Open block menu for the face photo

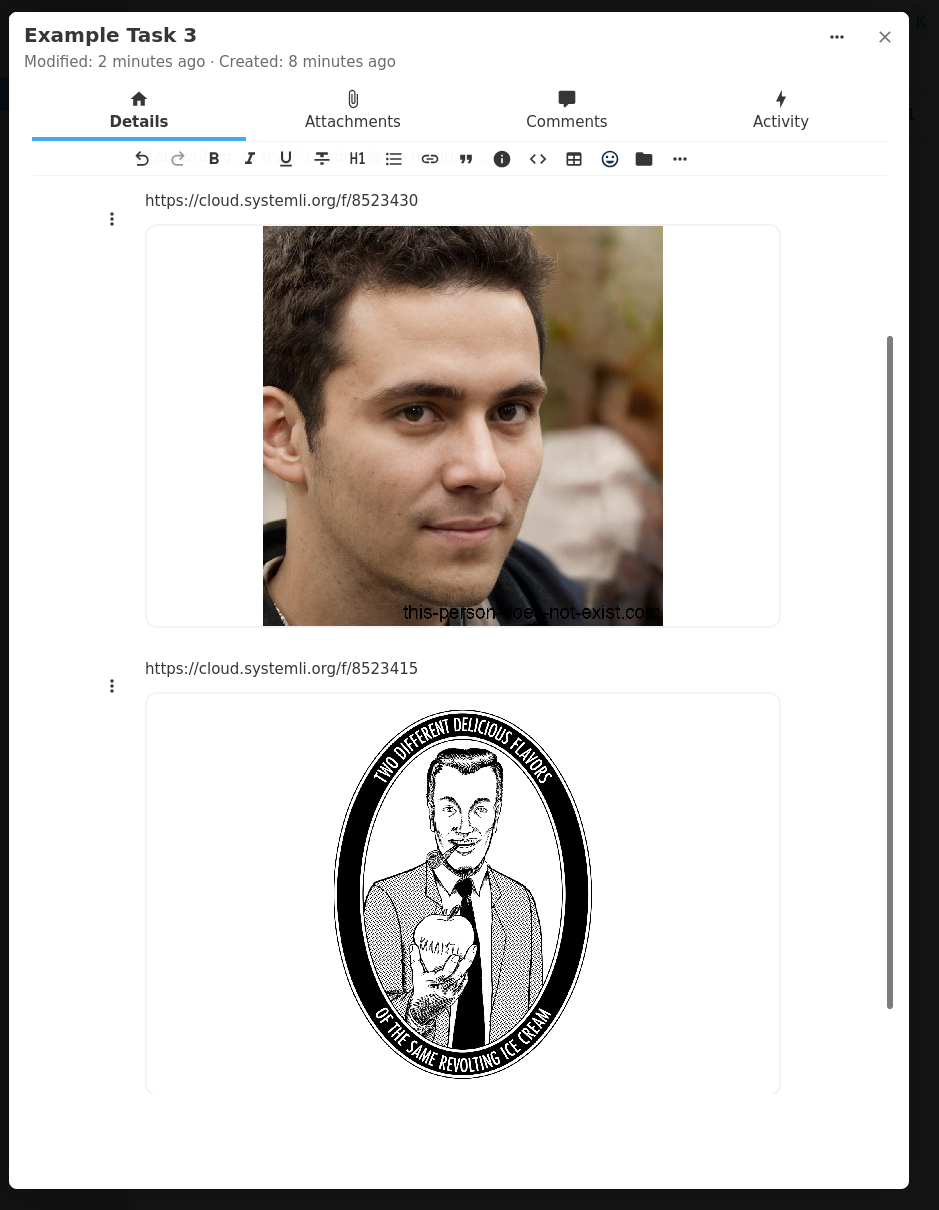coord(112,219)
